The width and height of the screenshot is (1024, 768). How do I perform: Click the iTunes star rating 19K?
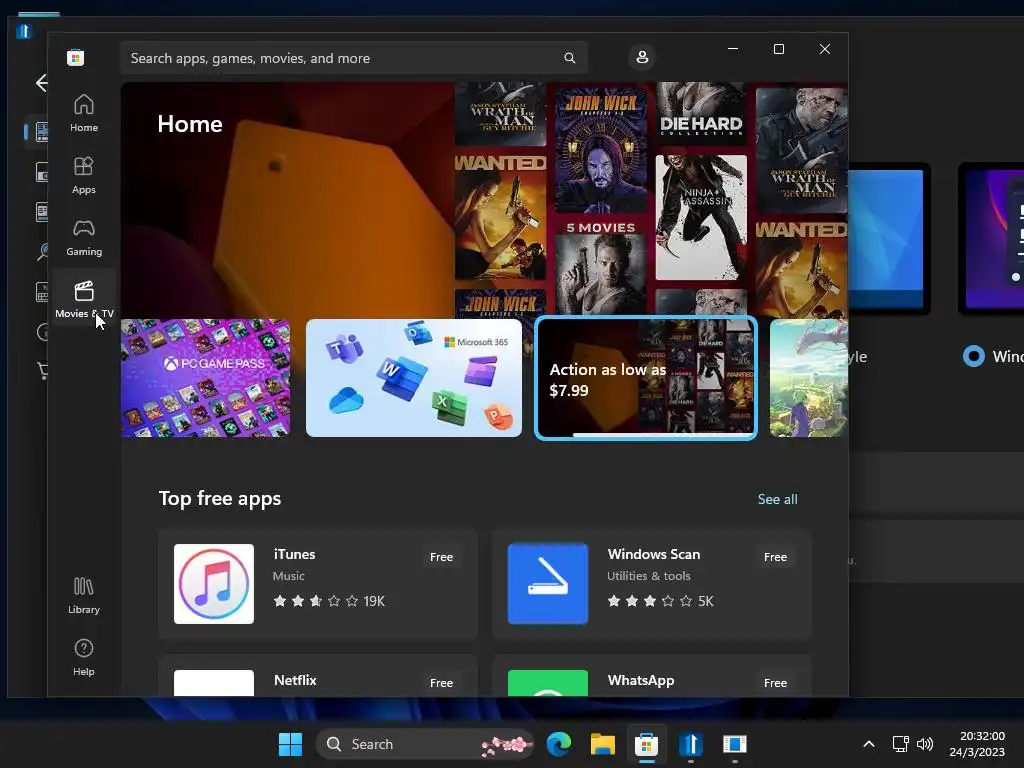click(x=329, y=601)
